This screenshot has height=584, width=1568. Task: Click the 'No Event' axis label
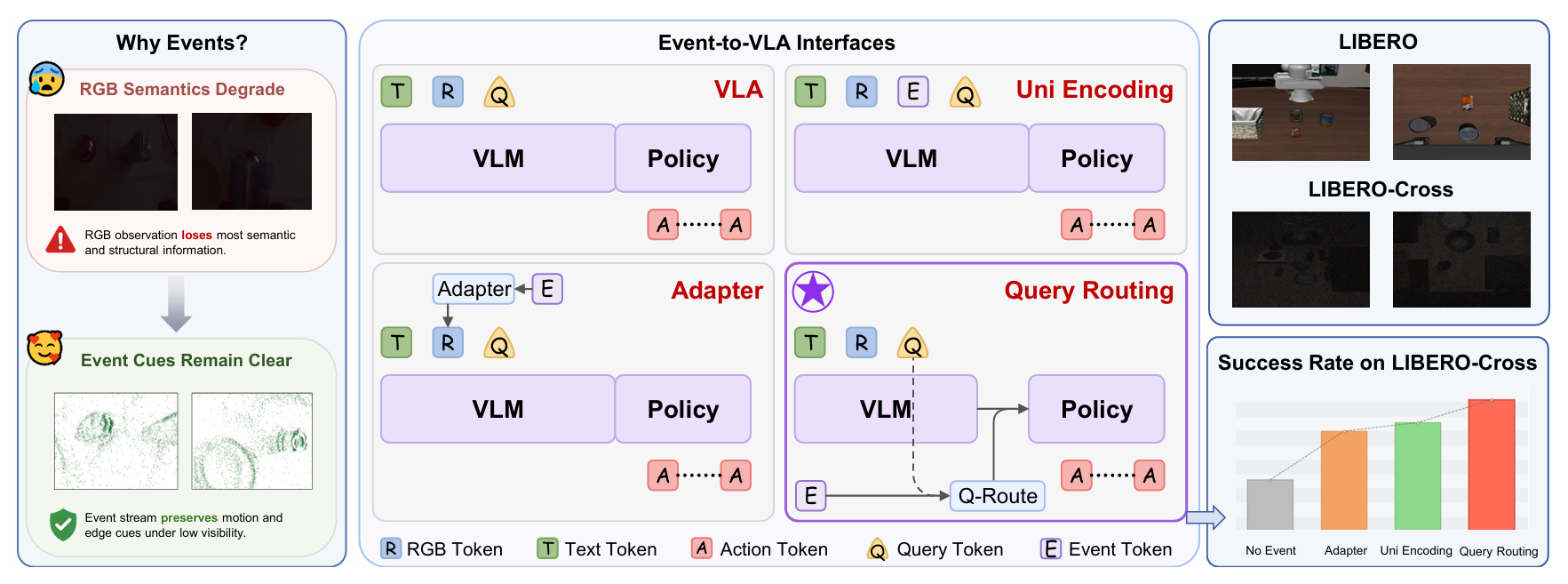1270,550
